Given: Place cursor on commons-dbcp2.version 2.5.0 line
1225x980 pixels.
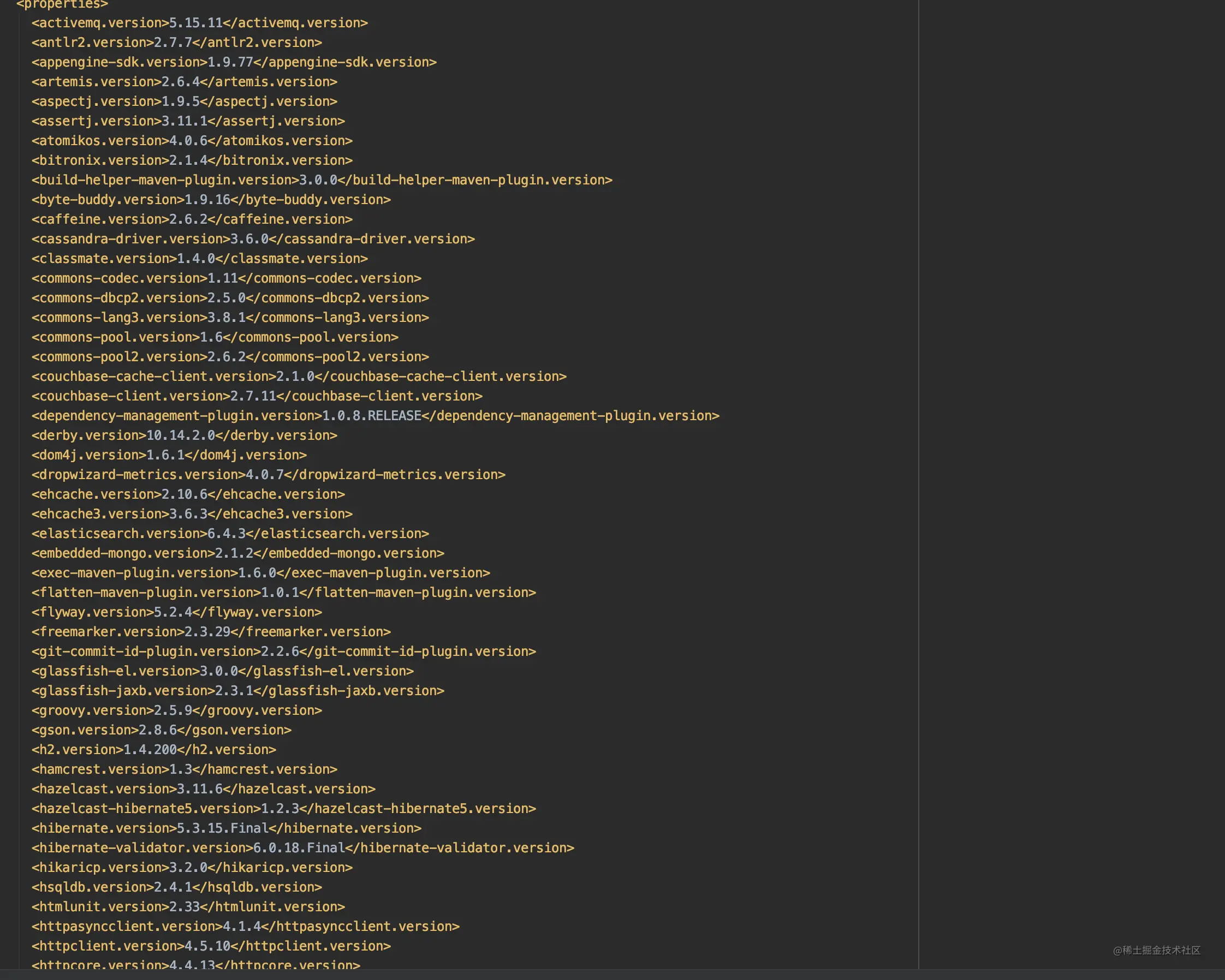Looking at the screenshot, I should (x=230, y=298).
